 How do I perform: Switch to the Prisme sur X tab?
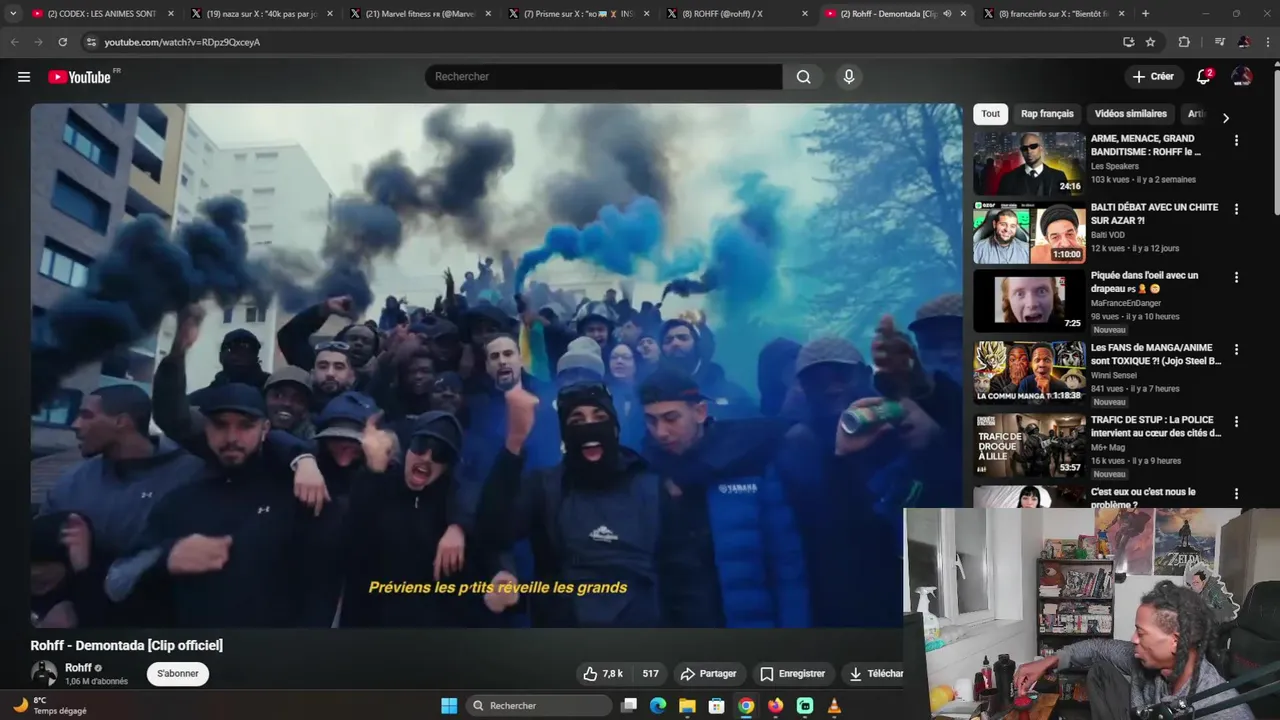(577, 14)
